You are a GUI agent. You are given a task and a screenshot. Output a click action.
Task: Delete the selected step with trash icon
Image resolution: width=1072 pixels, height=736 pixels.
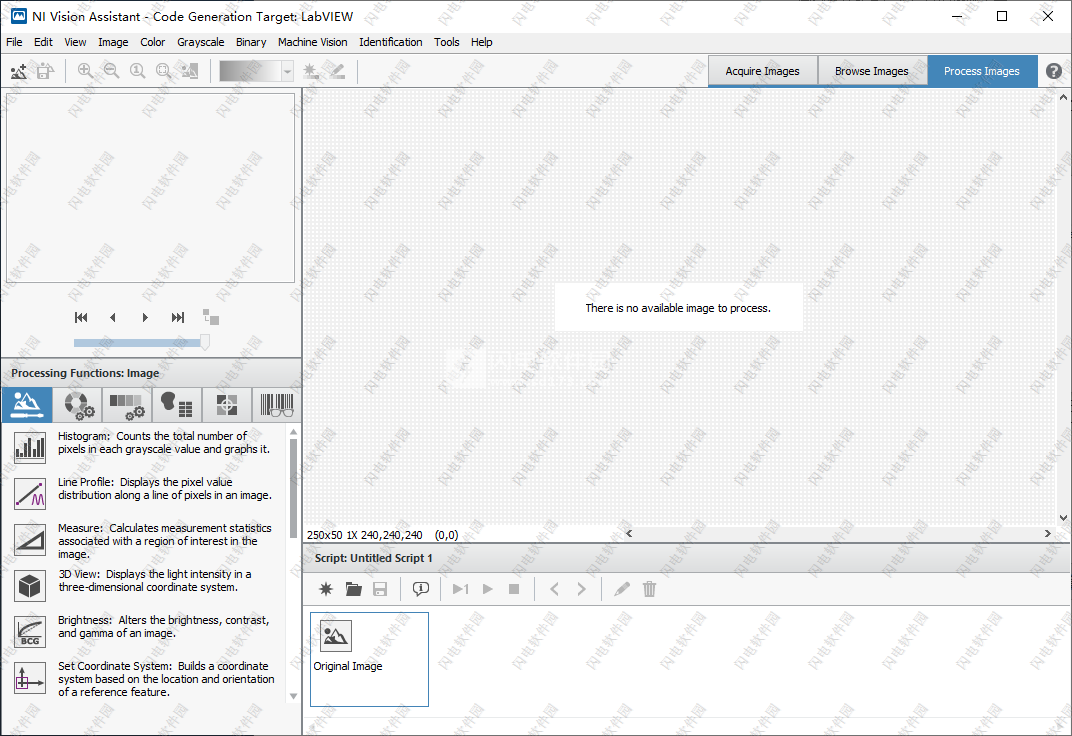point(649,589)
